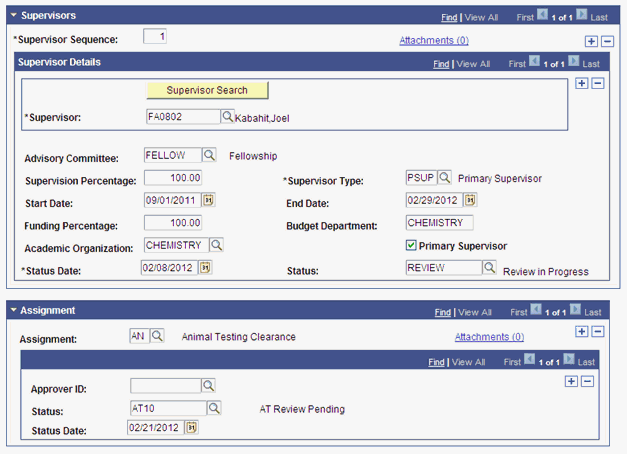Go to next row in Supervisors header

tap(582, 15)
